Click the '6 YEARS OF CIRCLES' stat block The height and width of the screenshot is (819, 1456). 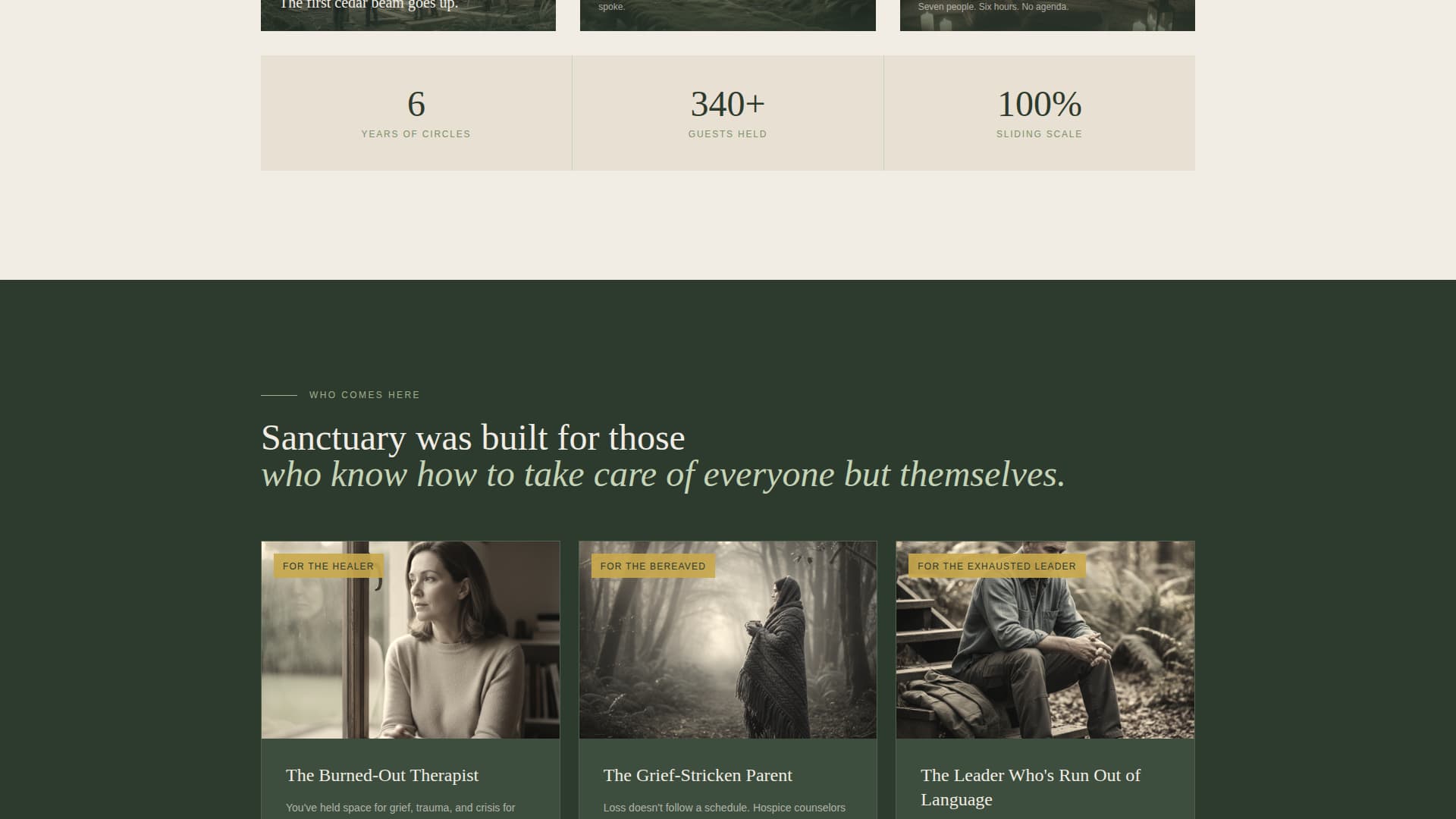416,112
